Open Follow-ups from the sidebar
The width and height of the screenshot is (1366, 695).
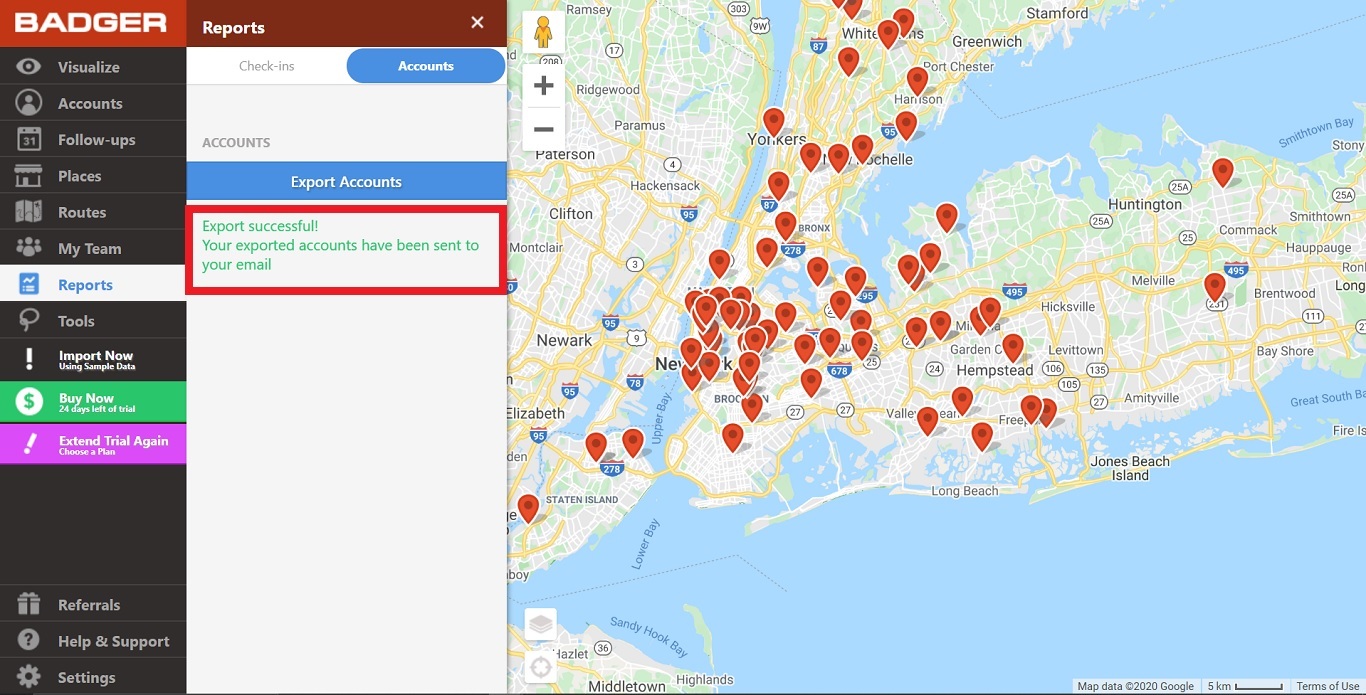pos(93,139)
